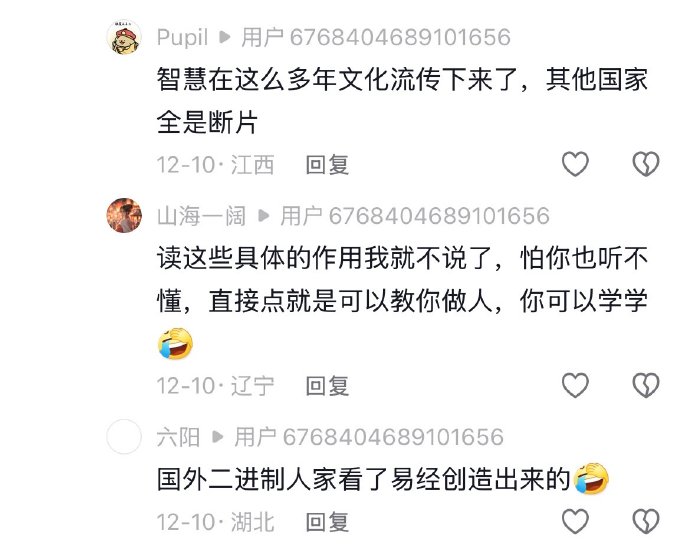Viewport: 690px width, 549px height.
Task: Reply to Pupil's comment from 江西
Action: [327, 165]
